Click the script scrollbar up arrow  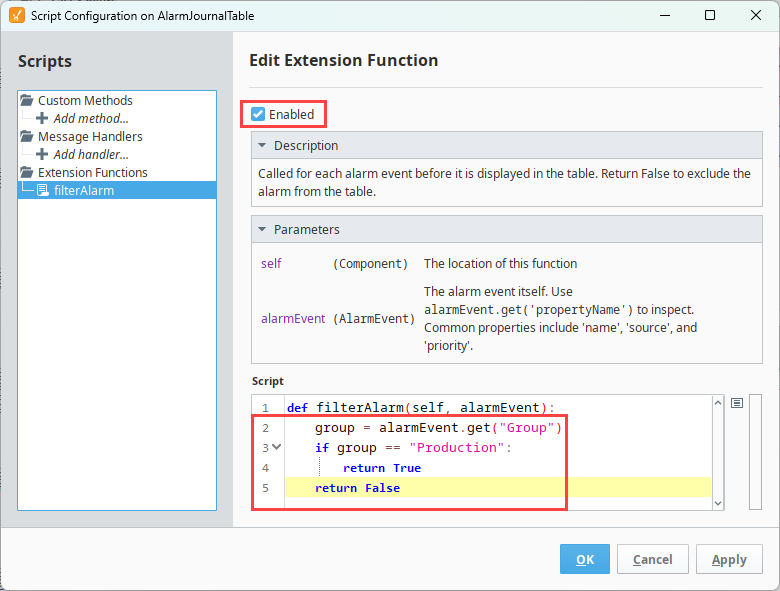[718, 403]
